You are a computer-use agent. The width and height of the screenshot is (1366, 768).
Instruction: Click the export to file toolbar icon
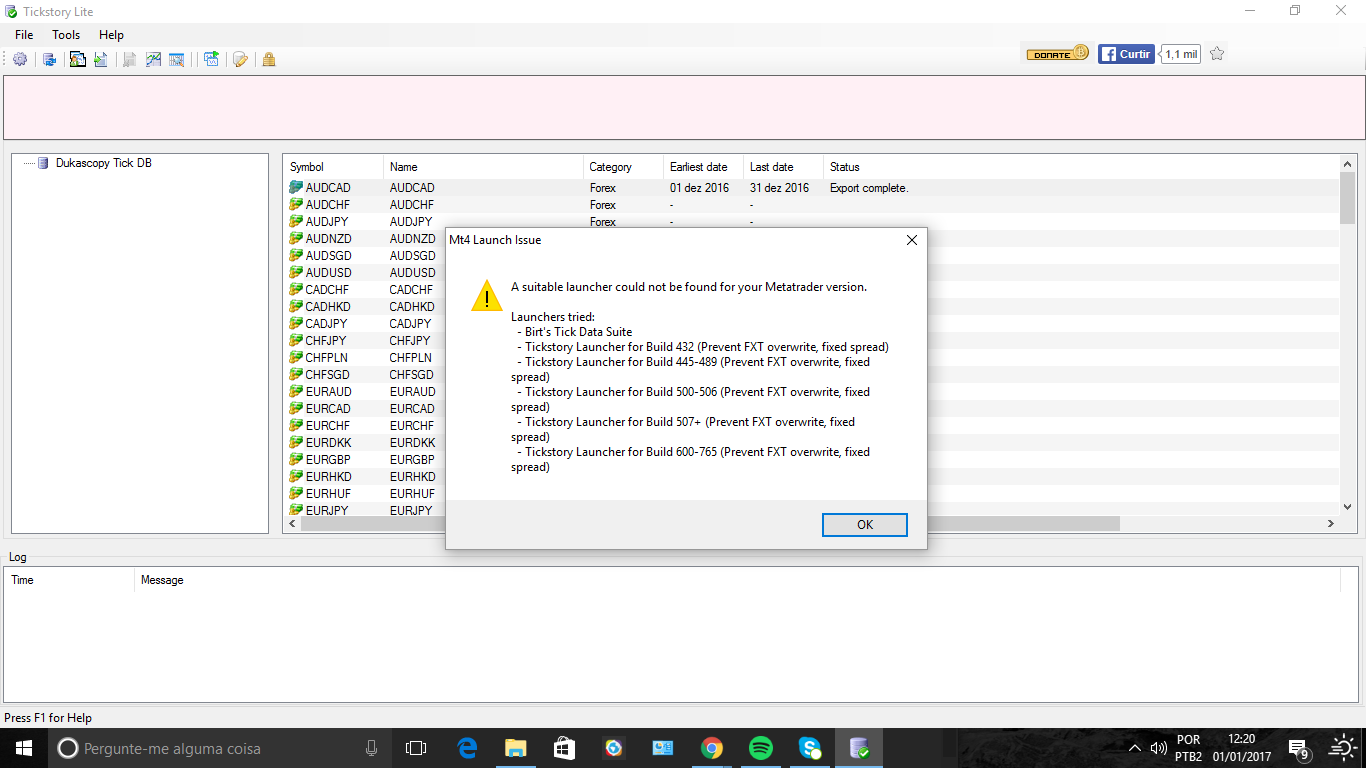[x=101, y=59]
